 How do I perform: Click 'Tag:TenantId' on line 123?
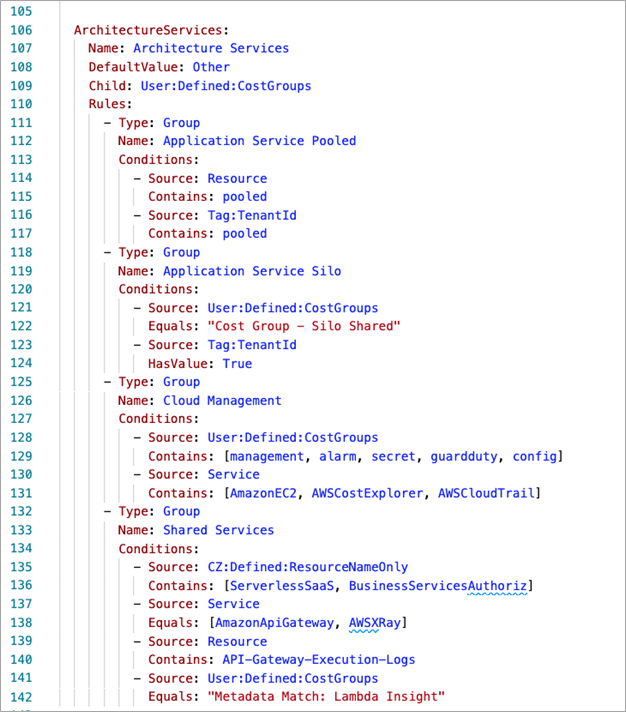coord(252,345)
